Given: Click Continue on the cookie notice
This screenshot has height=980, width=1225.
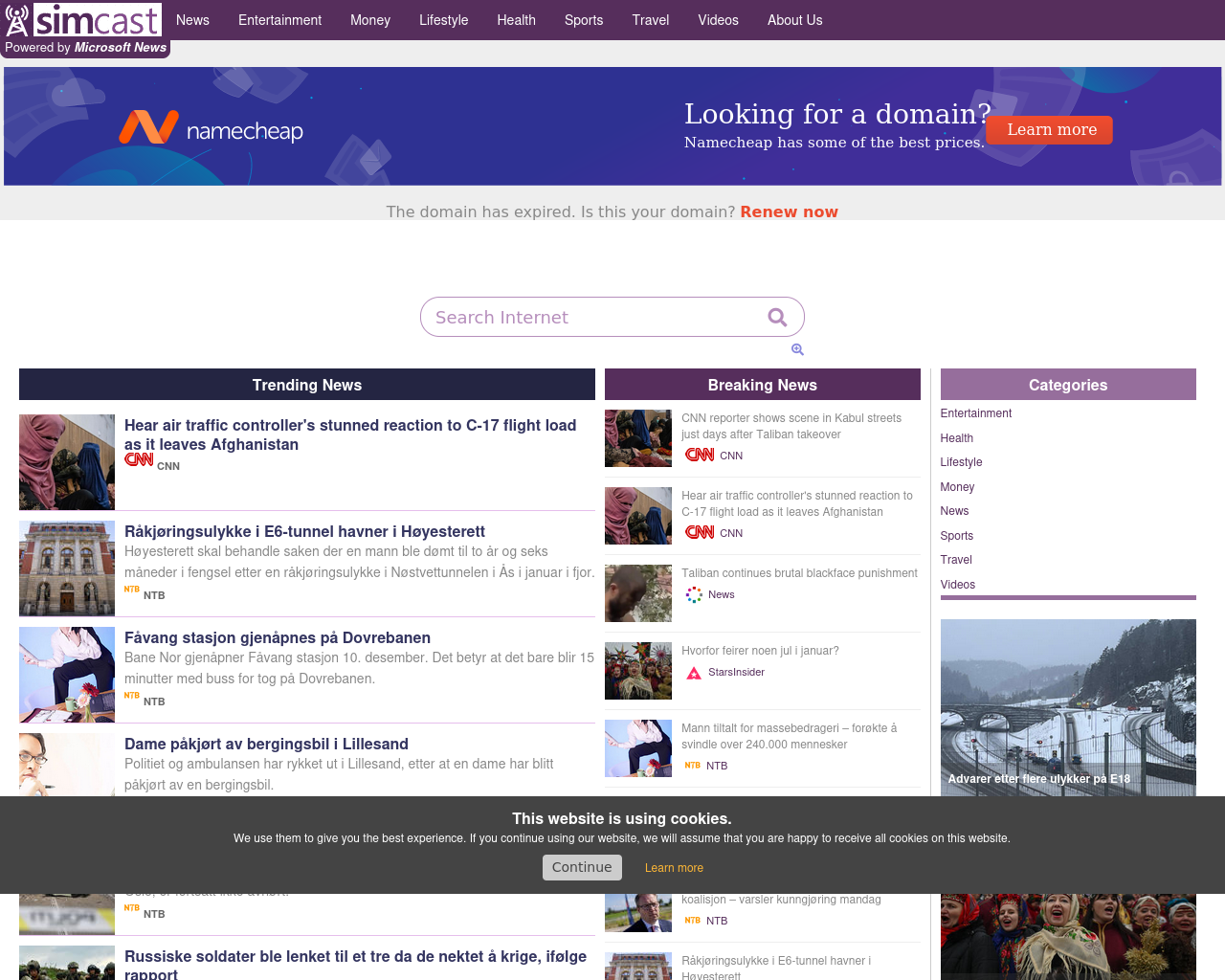Looking at the screenshot, I should [582, 867].
